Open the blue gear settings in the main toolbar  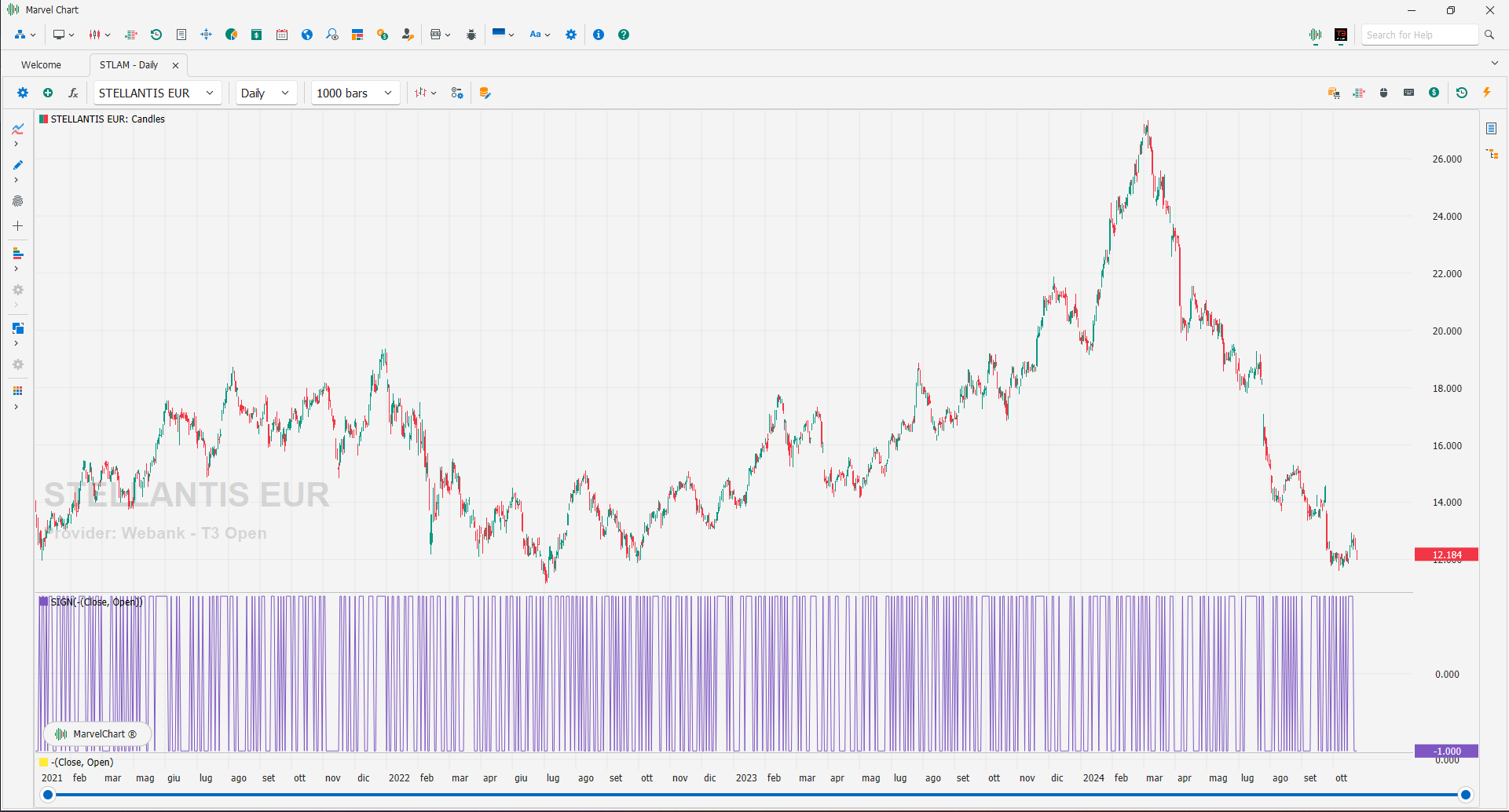[571, 35]
